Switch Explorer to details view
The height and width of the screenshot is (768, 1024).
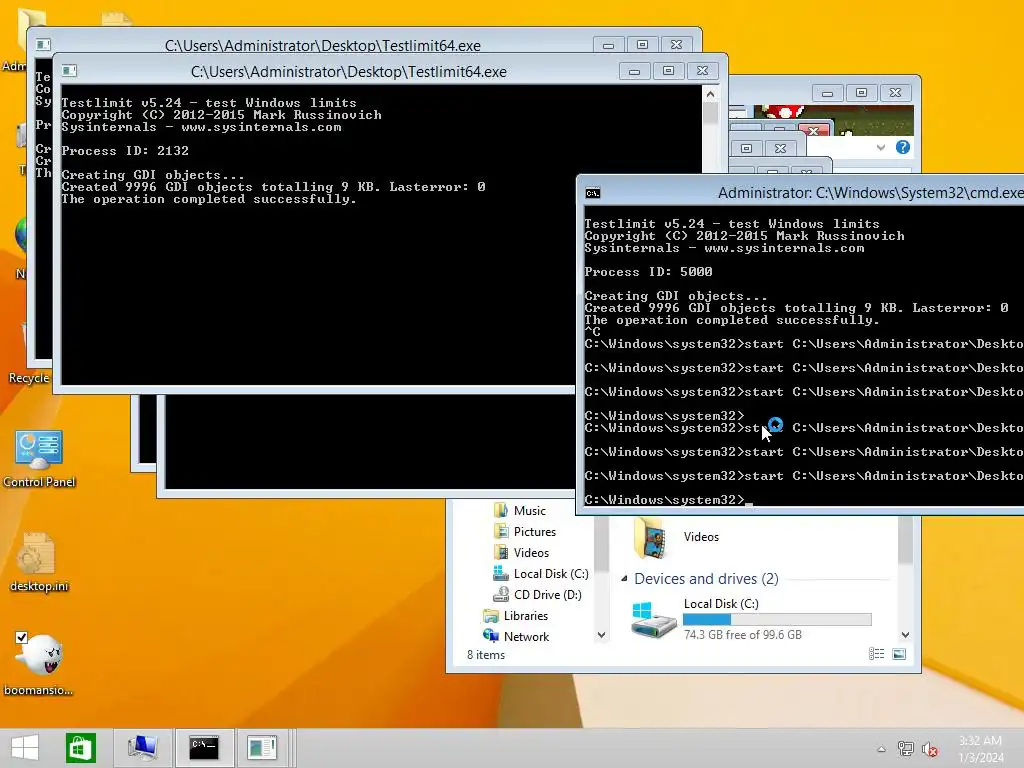click(876, 654)
